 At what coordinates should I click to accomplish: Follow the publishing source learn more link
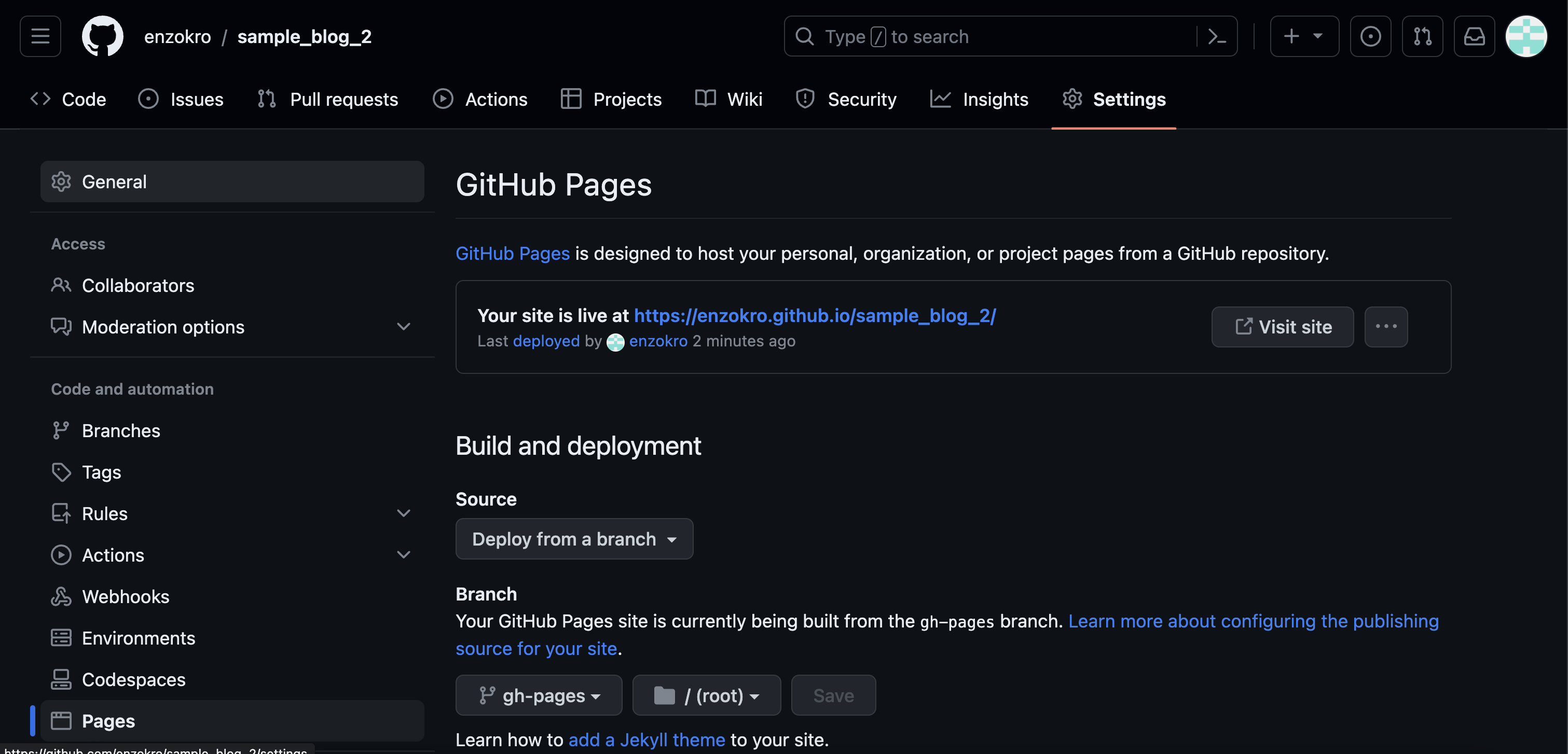[1253, 621]
